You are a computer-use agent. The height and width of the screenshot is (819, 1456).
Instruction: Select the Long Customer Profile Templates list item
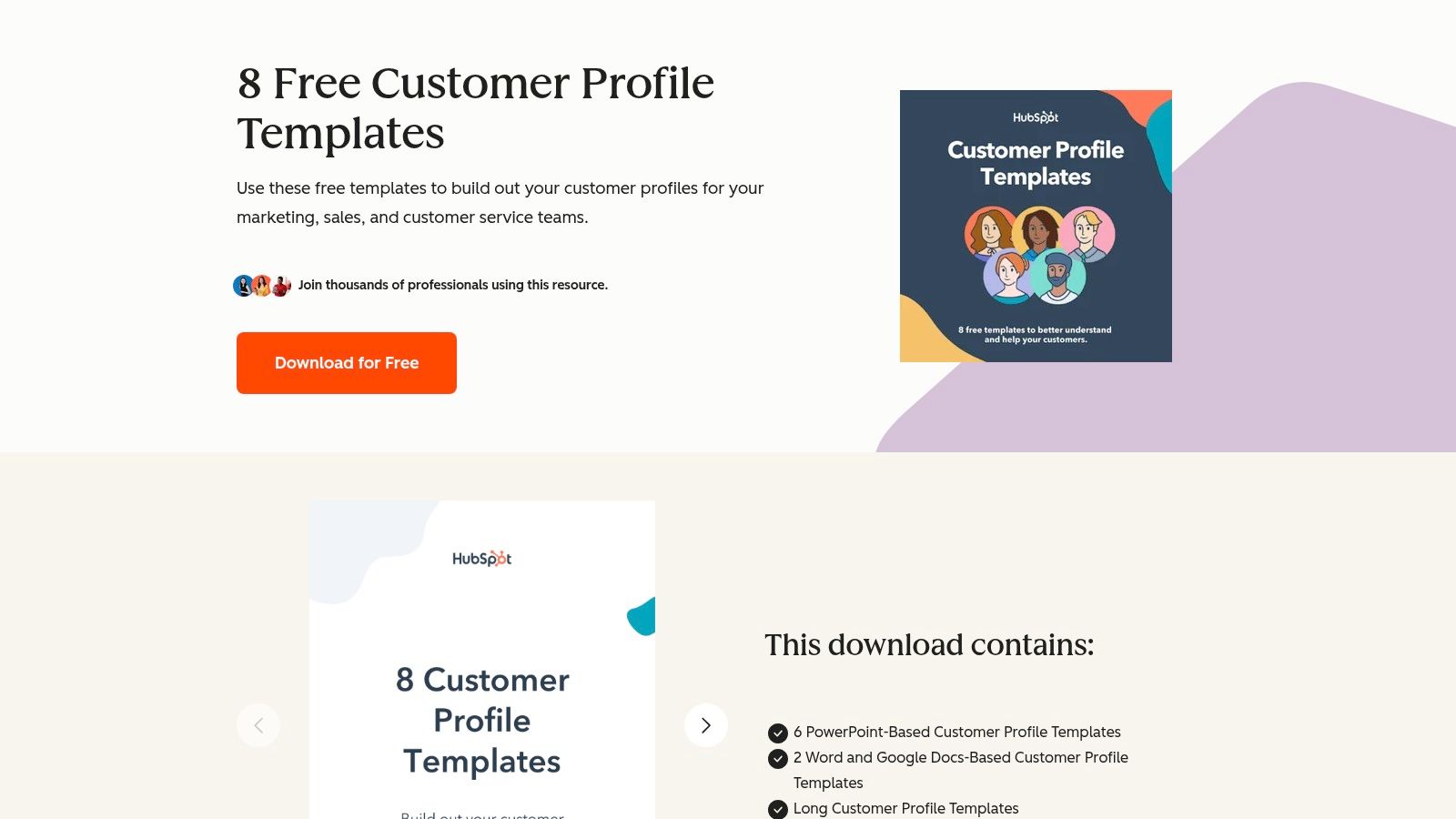[905, 808]
